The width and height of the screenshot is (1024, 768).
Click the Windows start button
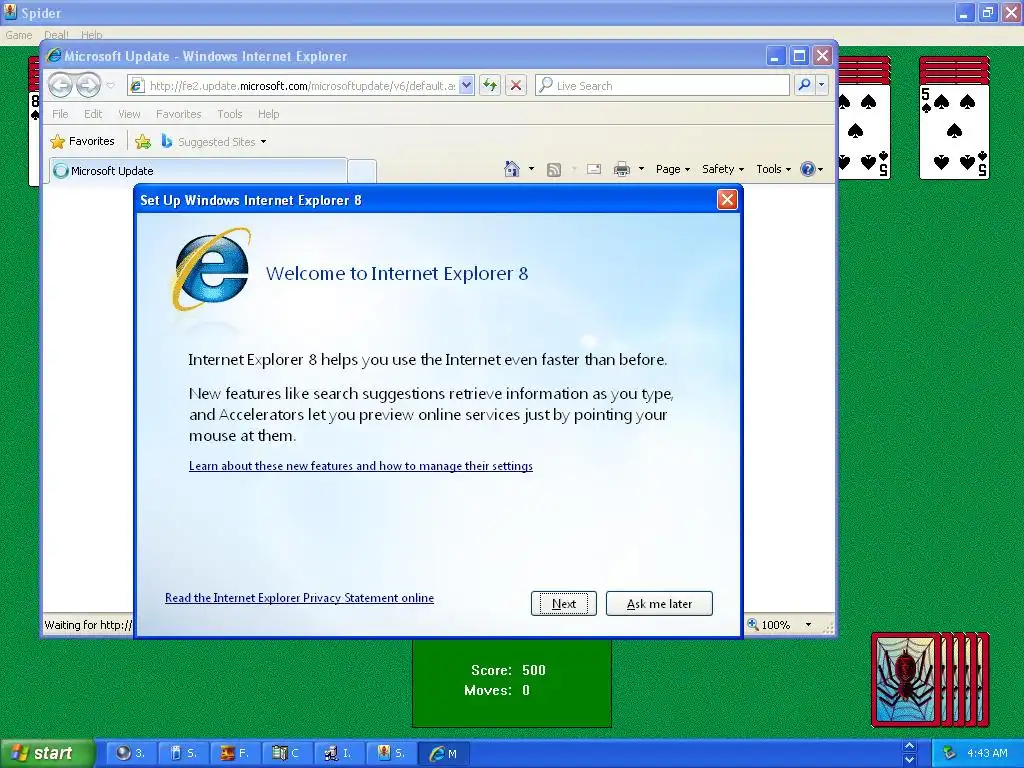(47, 753)
